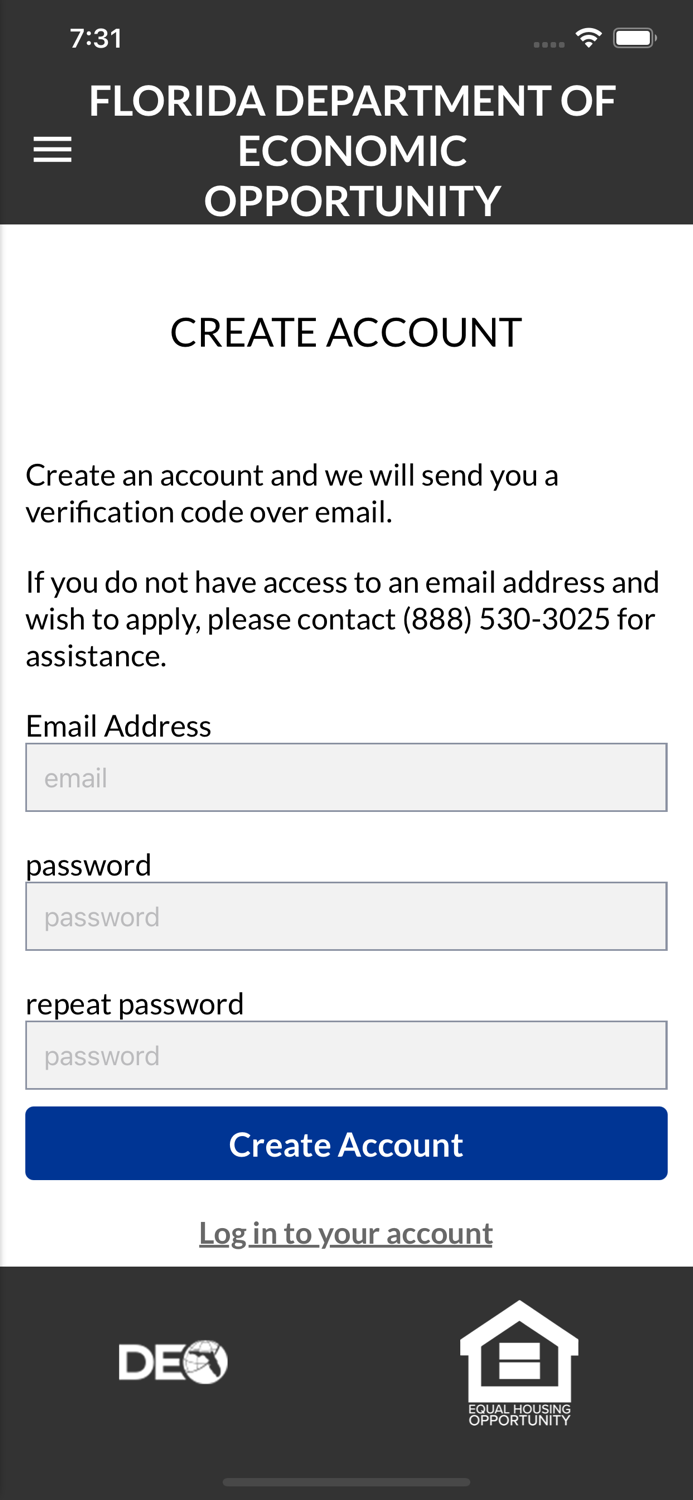Click the "repeat password" field label
The width and height of the screenshot is (693, 1500).
[x=134, y=1003]
